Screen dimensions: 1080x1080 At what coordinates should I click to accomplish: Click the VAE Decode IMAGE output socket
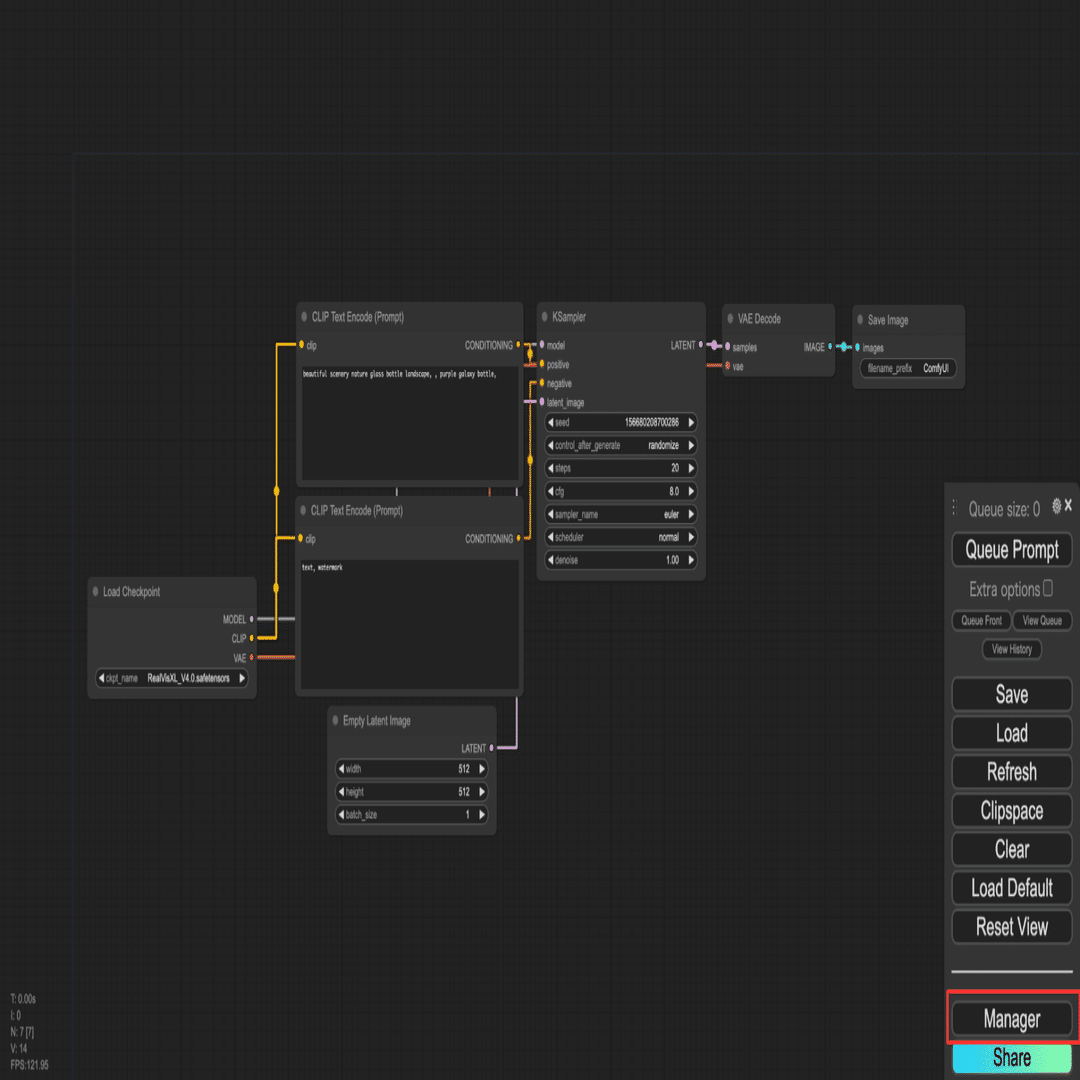830,346
